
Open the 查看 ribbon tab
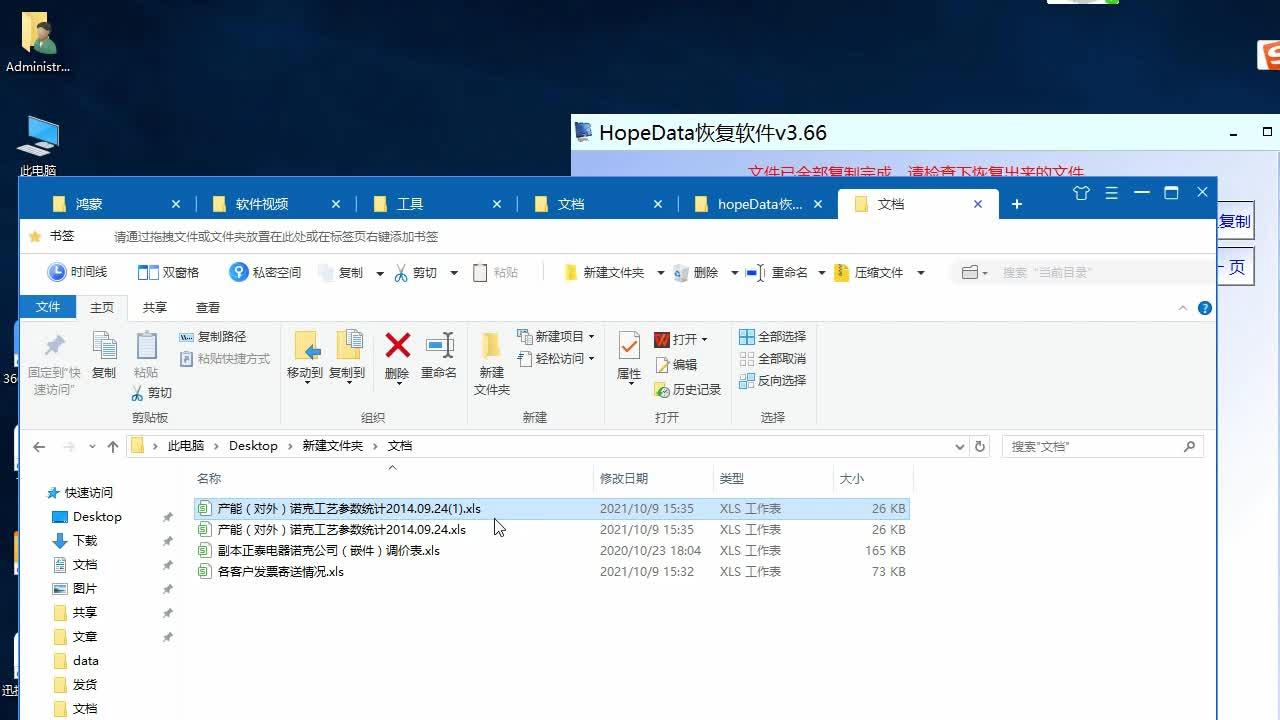[208, 308]
